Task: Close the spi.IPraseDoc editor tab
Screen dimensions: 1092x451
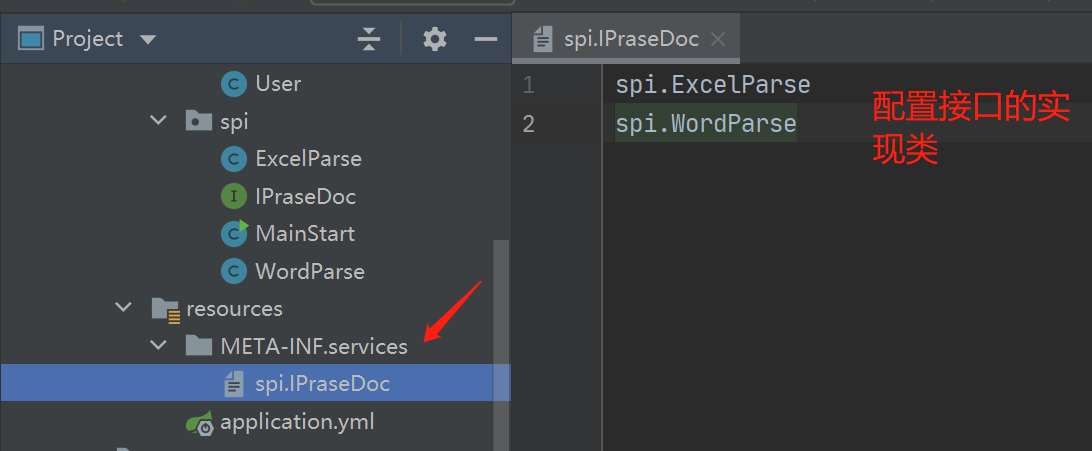Action: click(x=717, y=40)
